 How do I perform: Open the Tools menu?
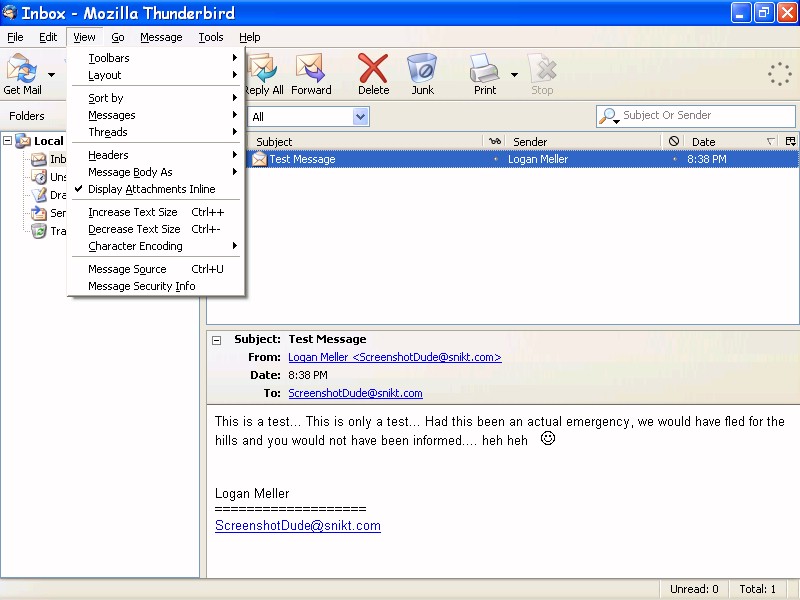click(x=211, y=37)
